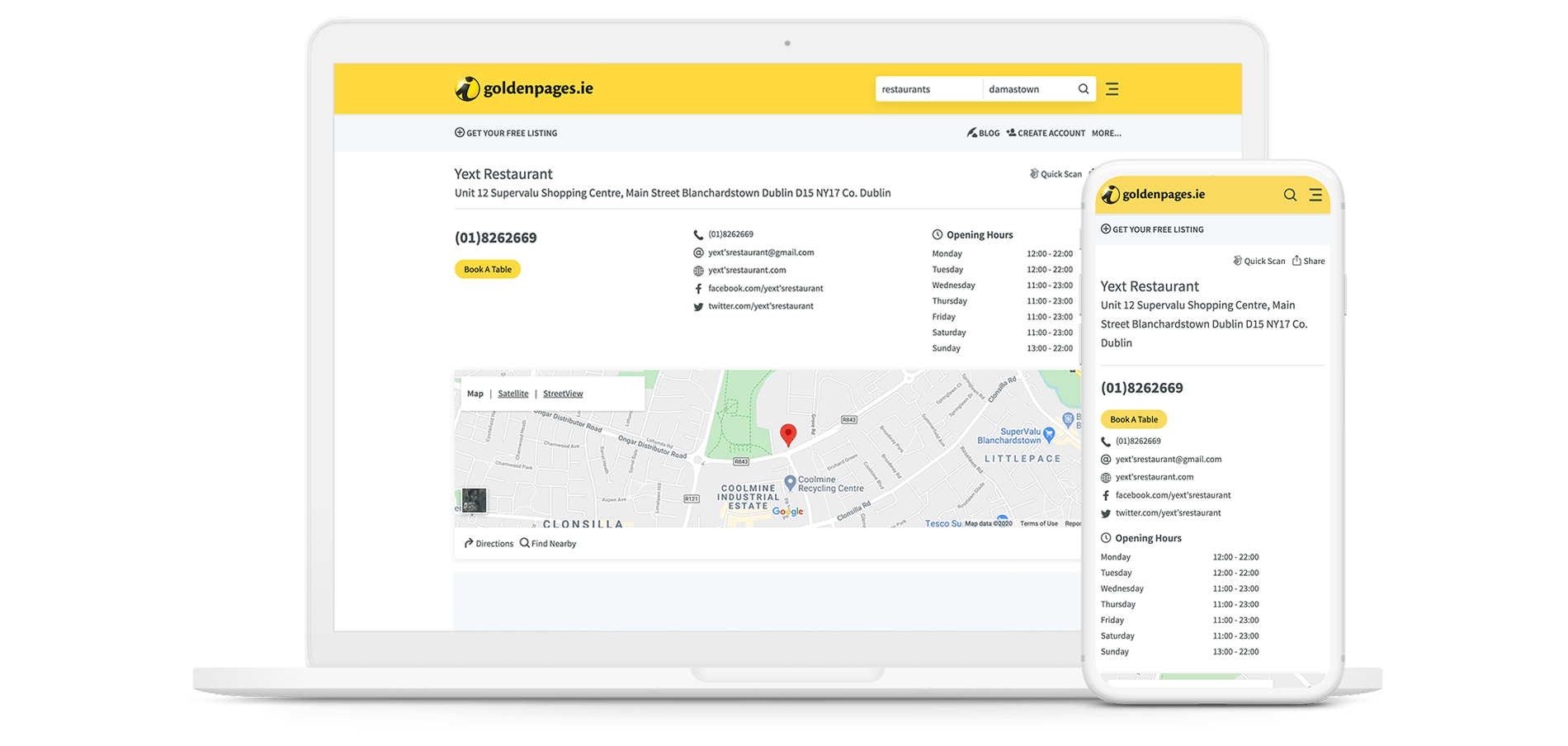Viewport: 1568px width, 746px height.
Task: Click the goldenpages.ie logo on laptop
Action: click(524, 88)
